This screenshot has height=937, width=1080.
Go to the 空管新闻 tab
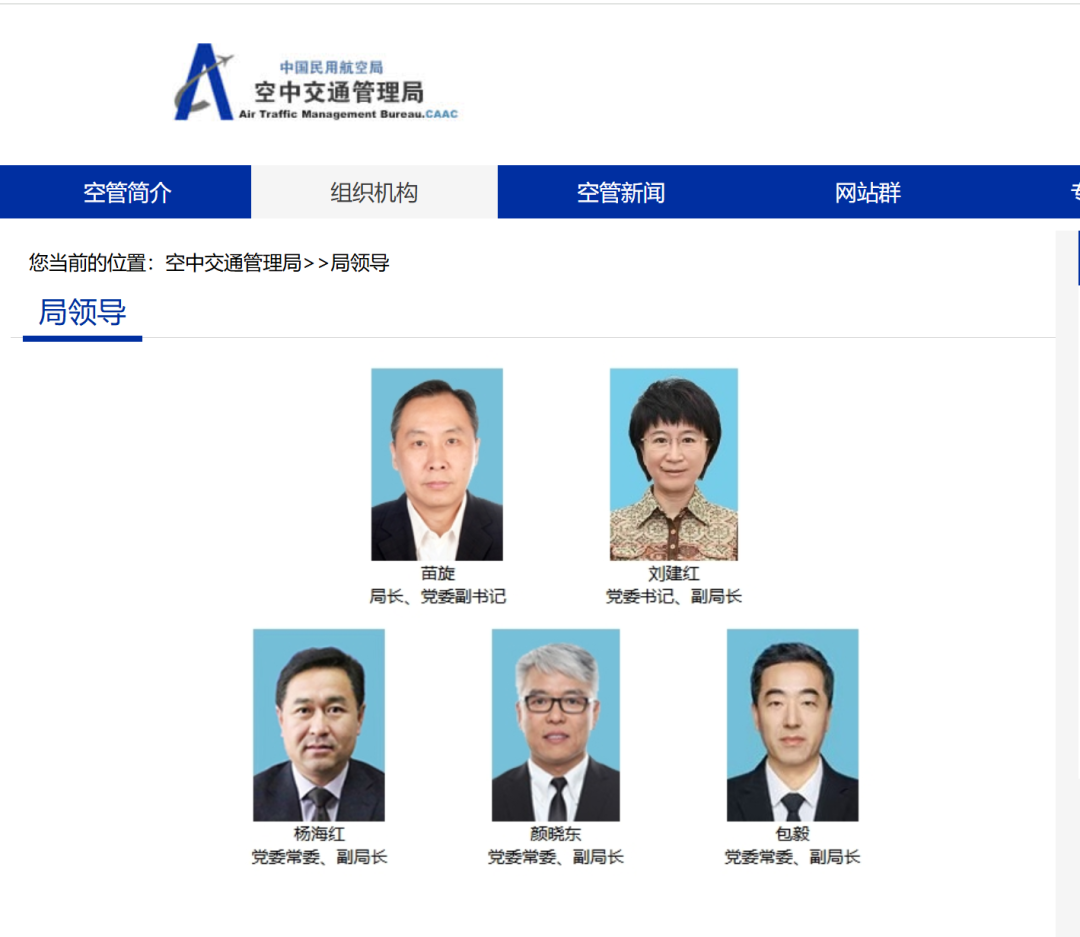(621, 192)
